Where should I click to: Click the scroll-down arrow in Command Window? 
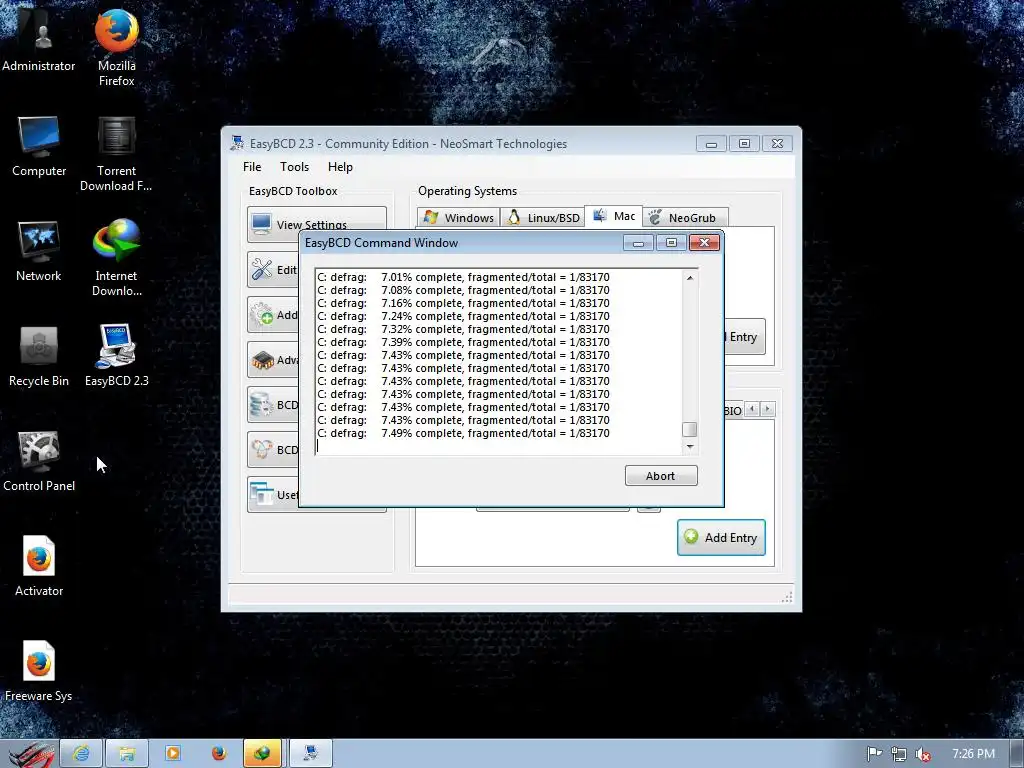[690, 447]
